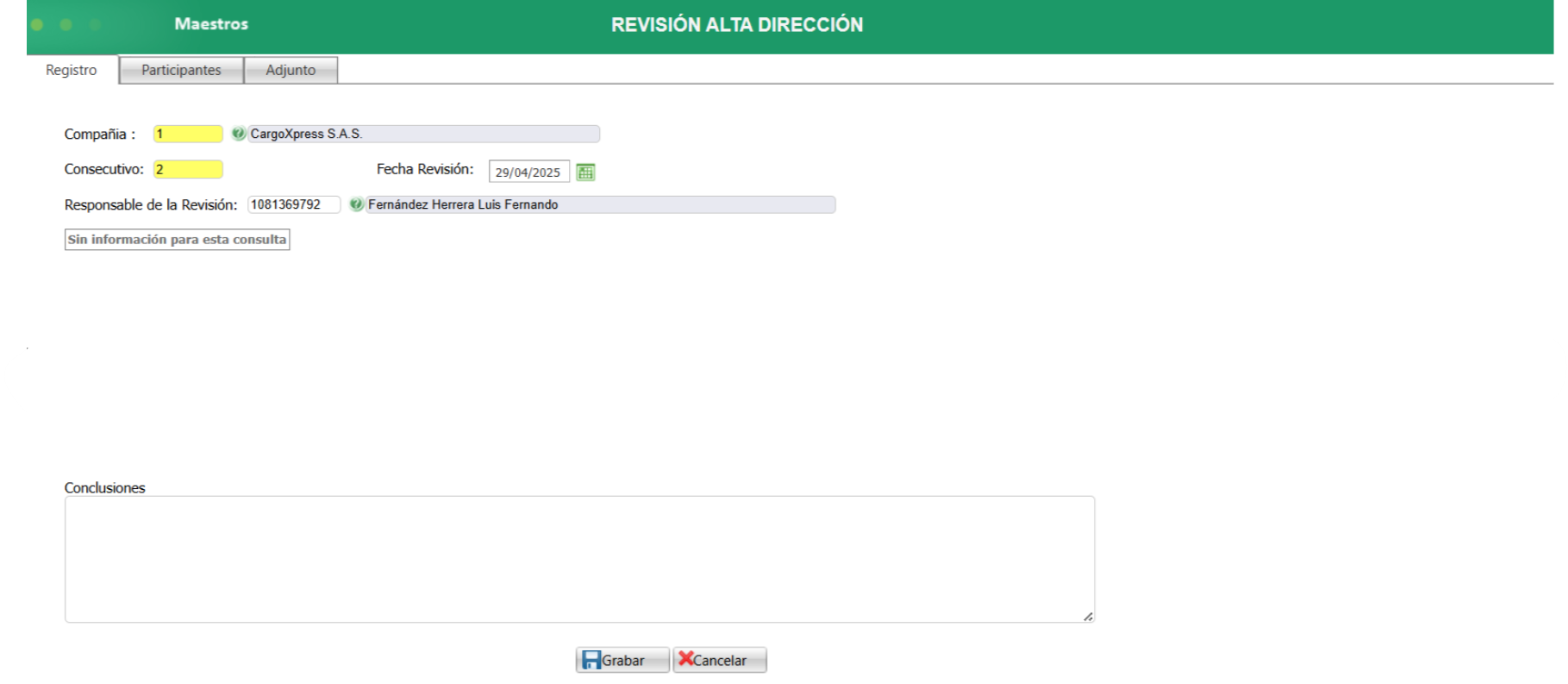Switch to the Registro tab
Screen dimensions: 1568x684
[72, 70]
